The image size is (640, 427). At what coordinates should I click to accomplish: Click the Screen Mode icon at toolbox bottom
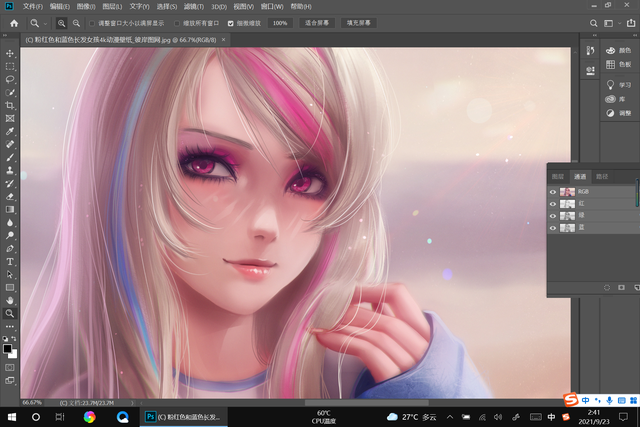[x=10, y=380]
